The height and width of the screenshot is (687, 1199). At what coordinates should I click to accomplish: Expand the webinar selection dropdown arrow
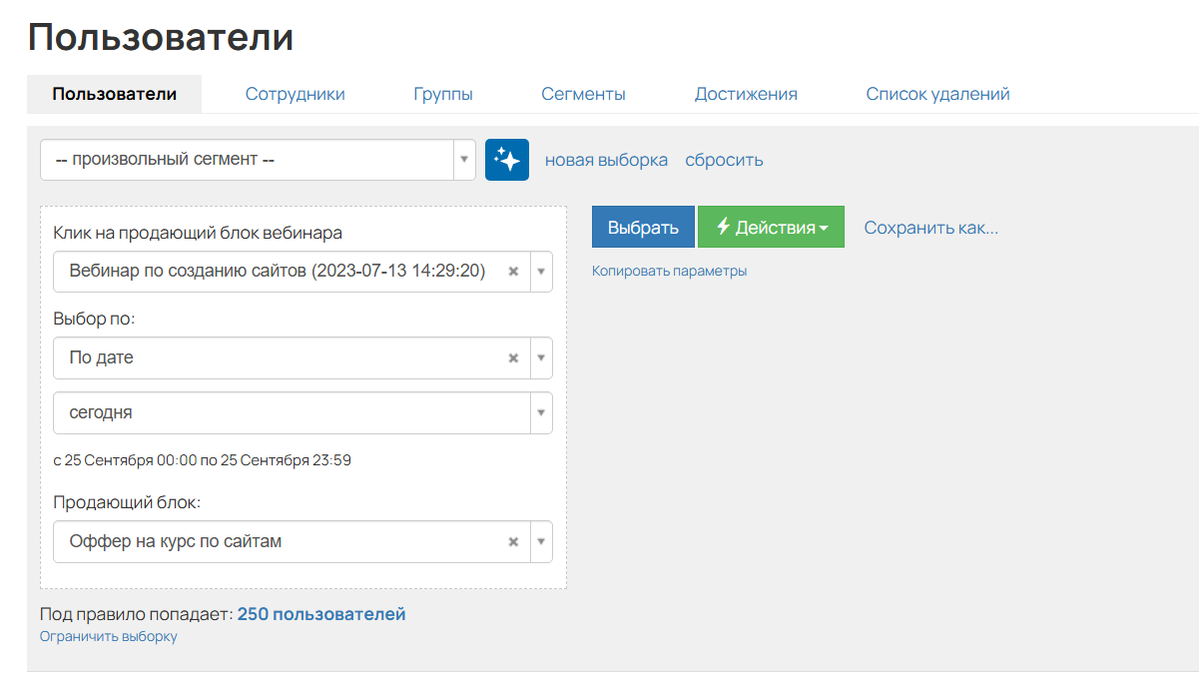pyautogui.click(x=541, y=272)
